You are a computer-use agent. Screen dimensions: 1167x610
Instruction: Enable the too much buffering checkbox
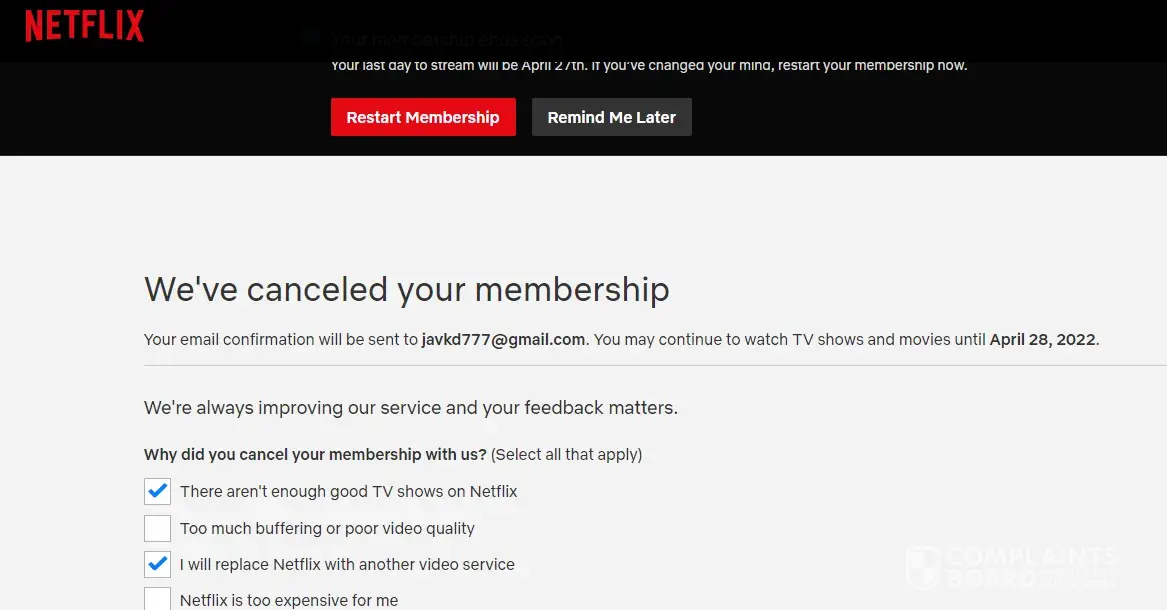(157, 528)
